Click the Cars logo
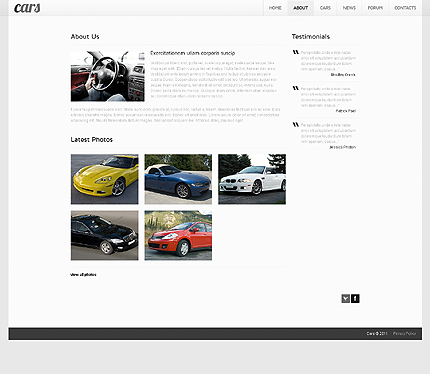The width and height of the screenshot is (430, 374). (27, 8)
